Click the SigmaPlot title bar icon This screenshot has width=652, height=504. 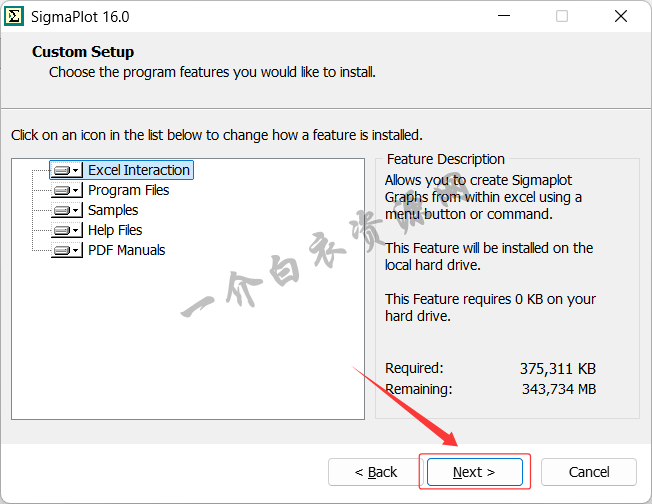pyautogui.click(x=15, y=16)
